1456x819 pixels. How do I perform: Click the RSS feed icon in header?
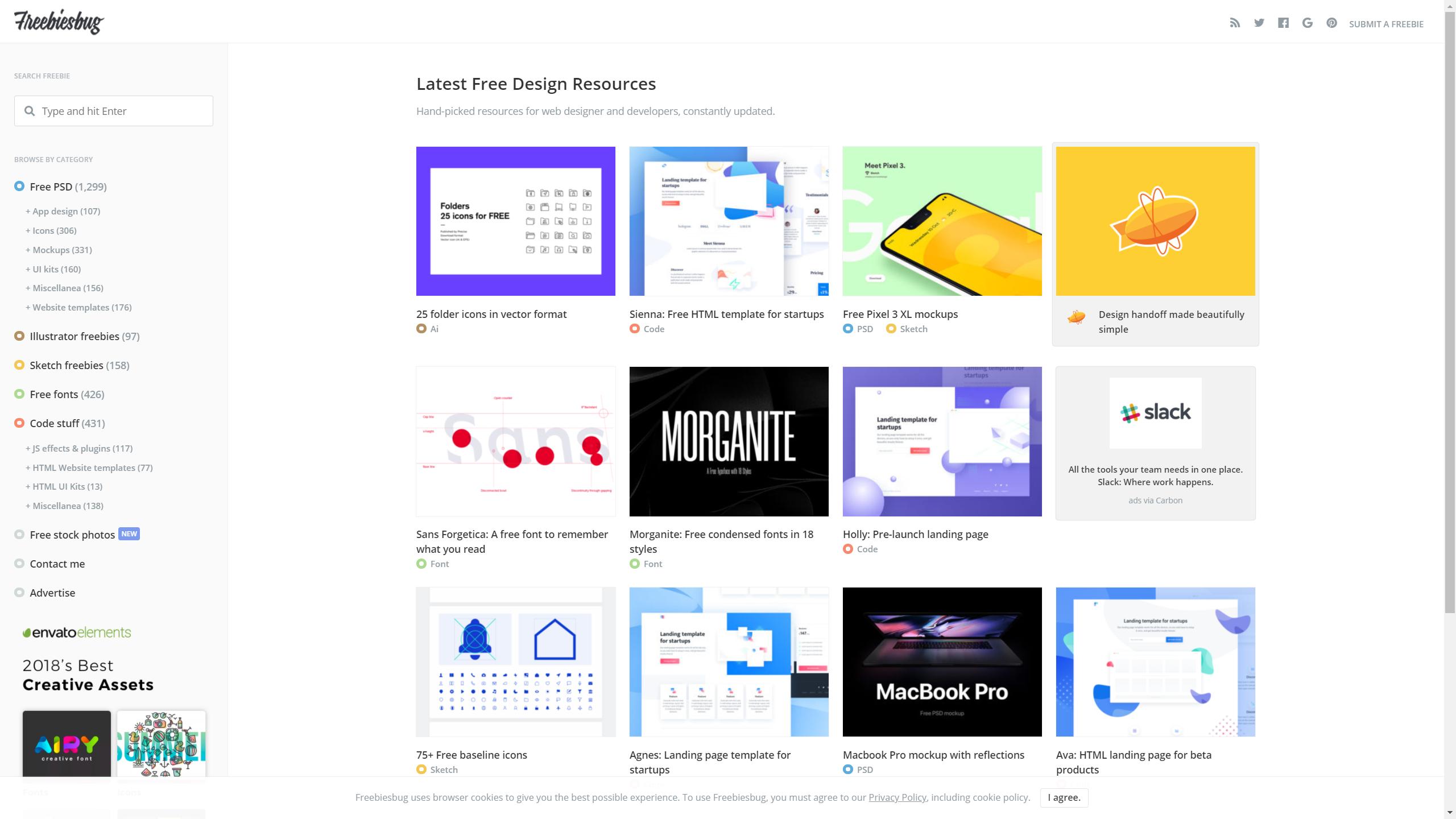pos(1234,23)
